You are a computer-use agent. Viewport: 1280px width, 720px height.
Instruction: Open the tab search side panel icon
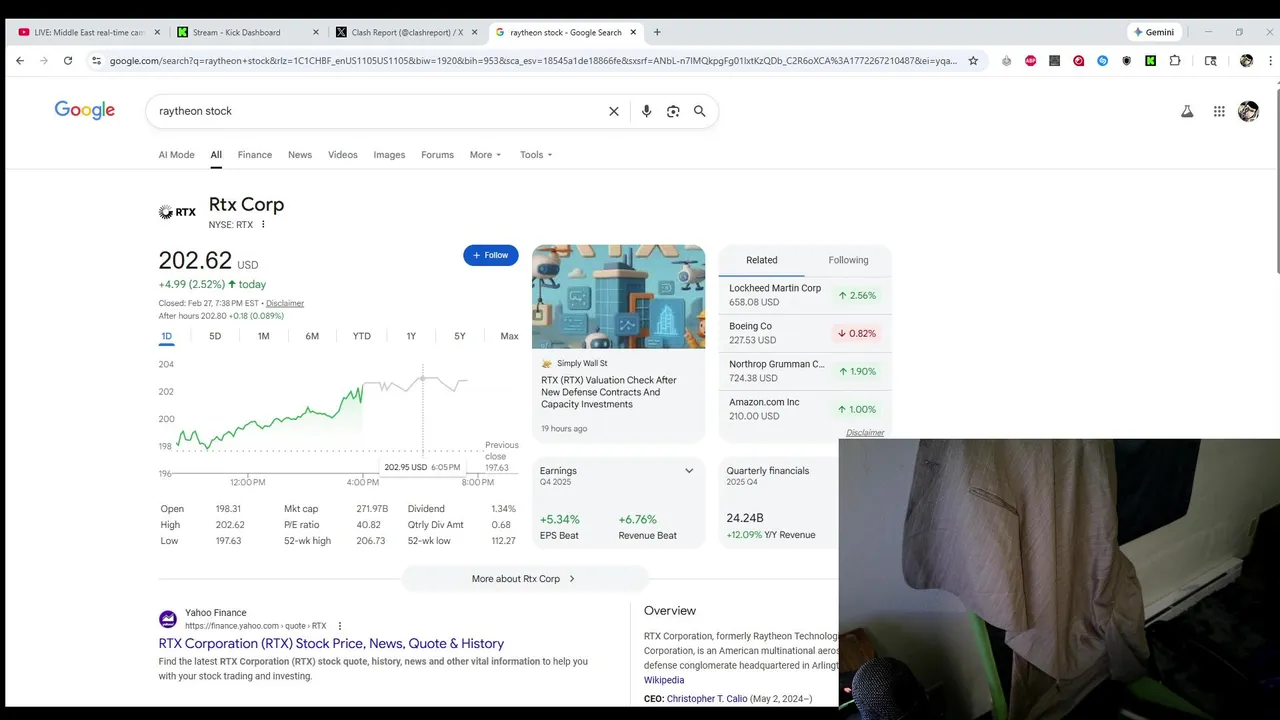click(1210, 61)
